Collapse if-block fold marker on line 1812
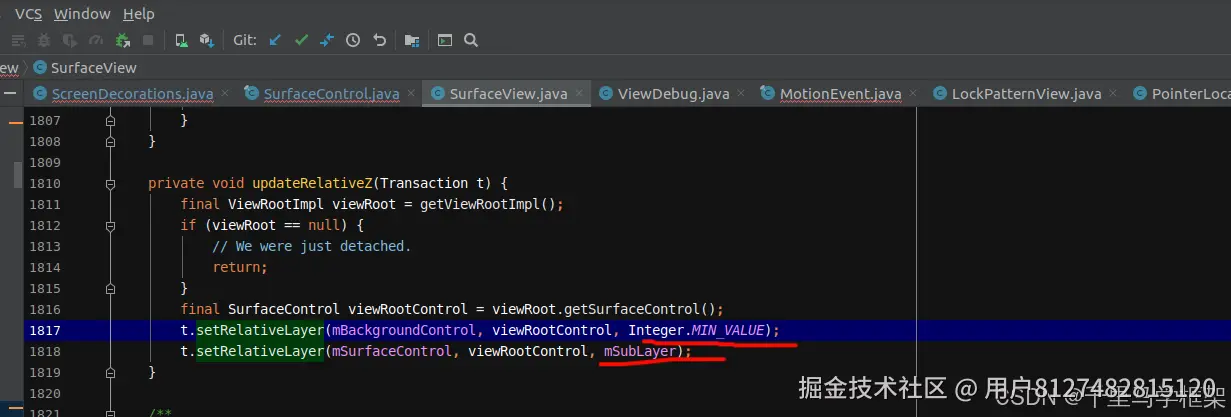Screen dimensions: 1231x417 pyautogui.click(x=110, y=225)
